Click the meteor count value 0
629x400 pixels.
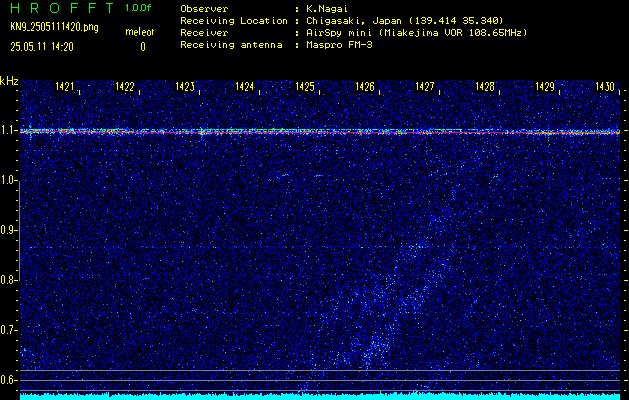pyautogui.click(x=143, y=47)
